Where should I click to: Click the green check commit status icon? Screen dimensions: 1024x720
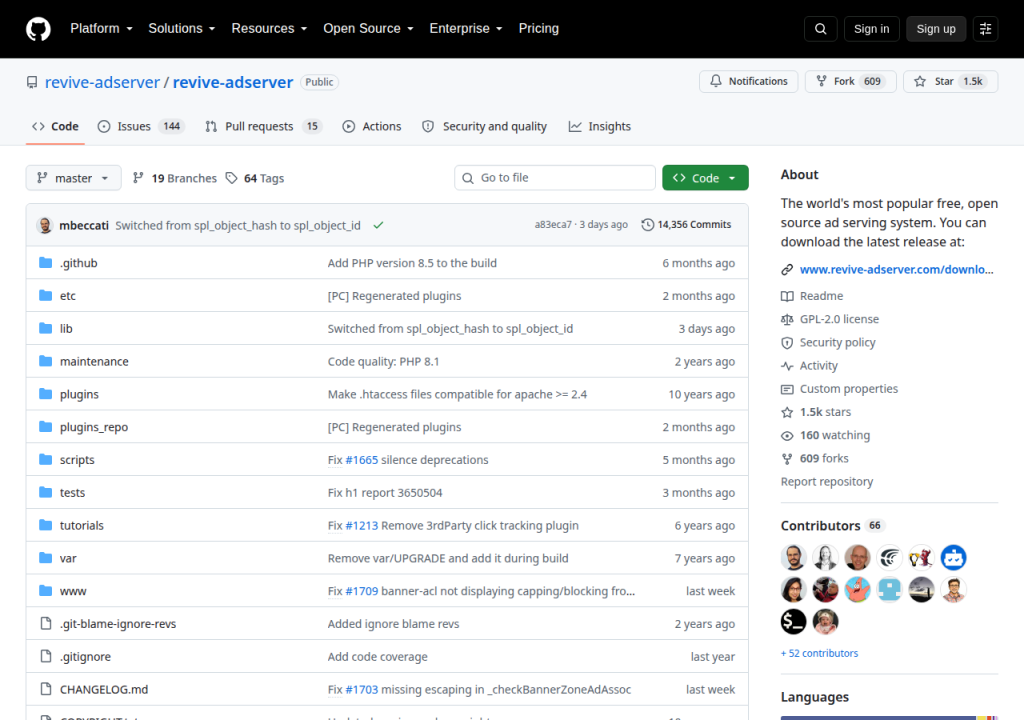point(378,225)
